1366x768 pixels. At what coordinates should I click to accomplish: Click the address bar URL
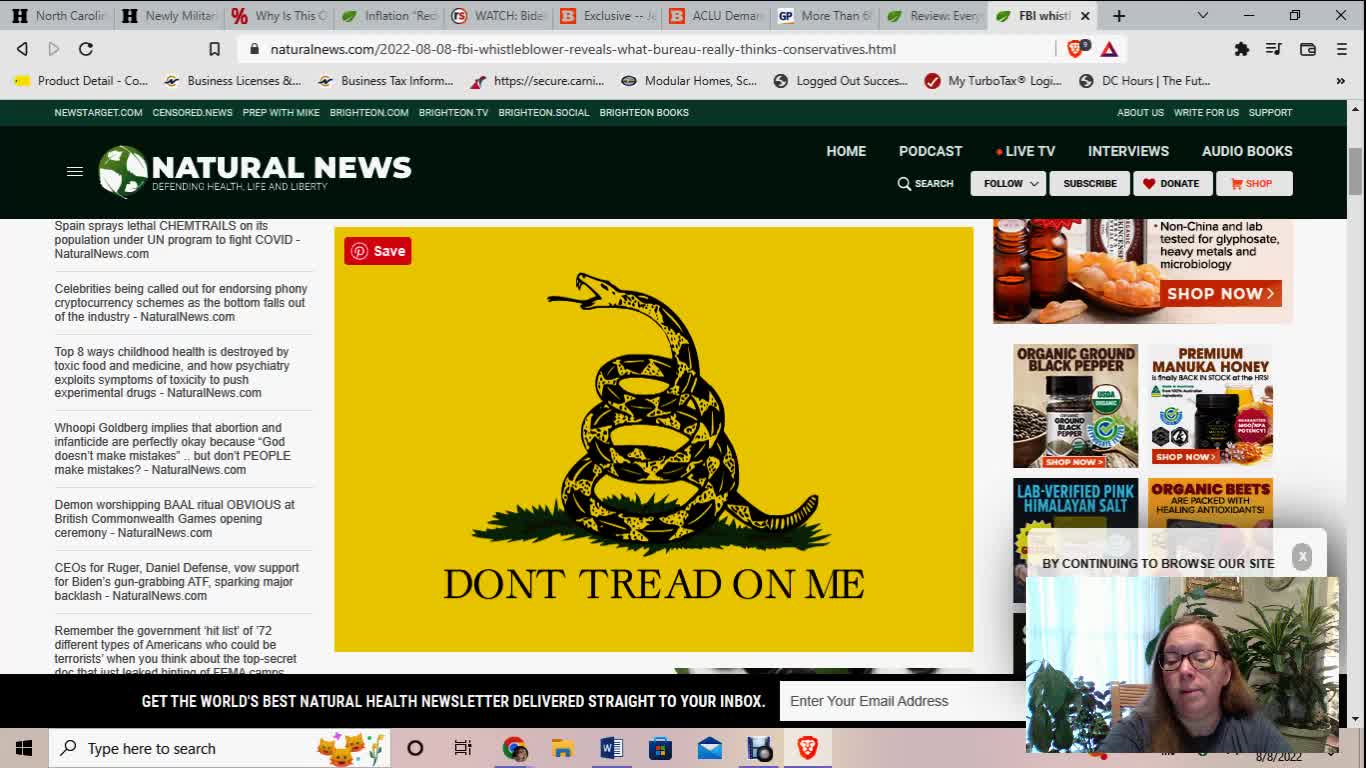pos(583,49)
